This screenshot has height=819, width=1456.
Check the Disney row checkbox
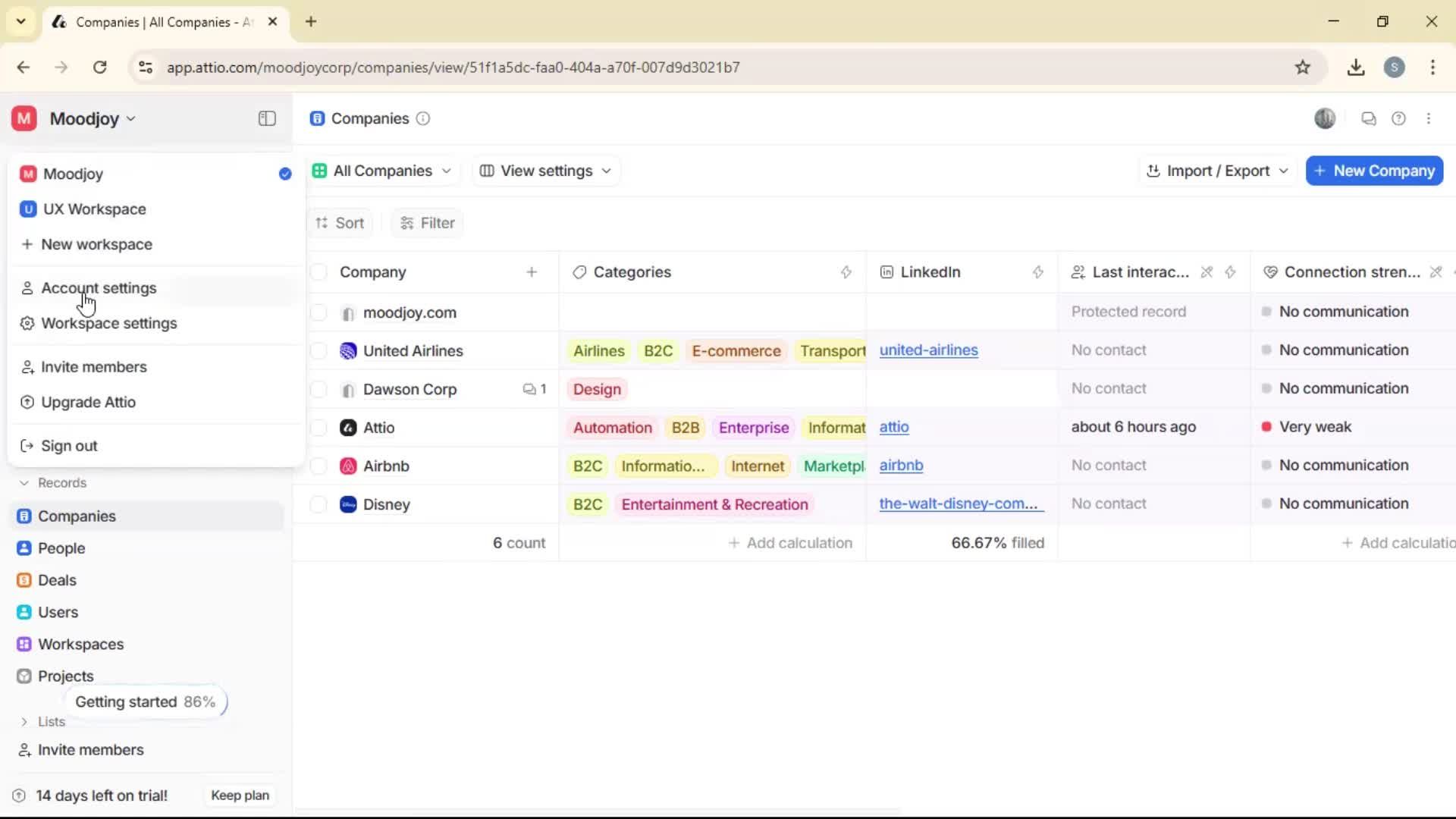pyautogui.click(x=318, y=504)
